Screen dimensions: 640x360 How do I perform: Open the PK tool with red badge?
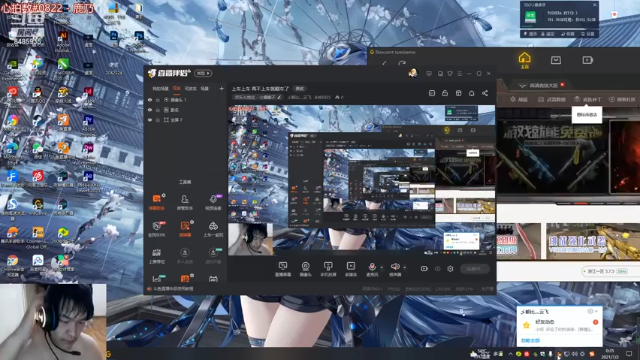tap(157, 229)
